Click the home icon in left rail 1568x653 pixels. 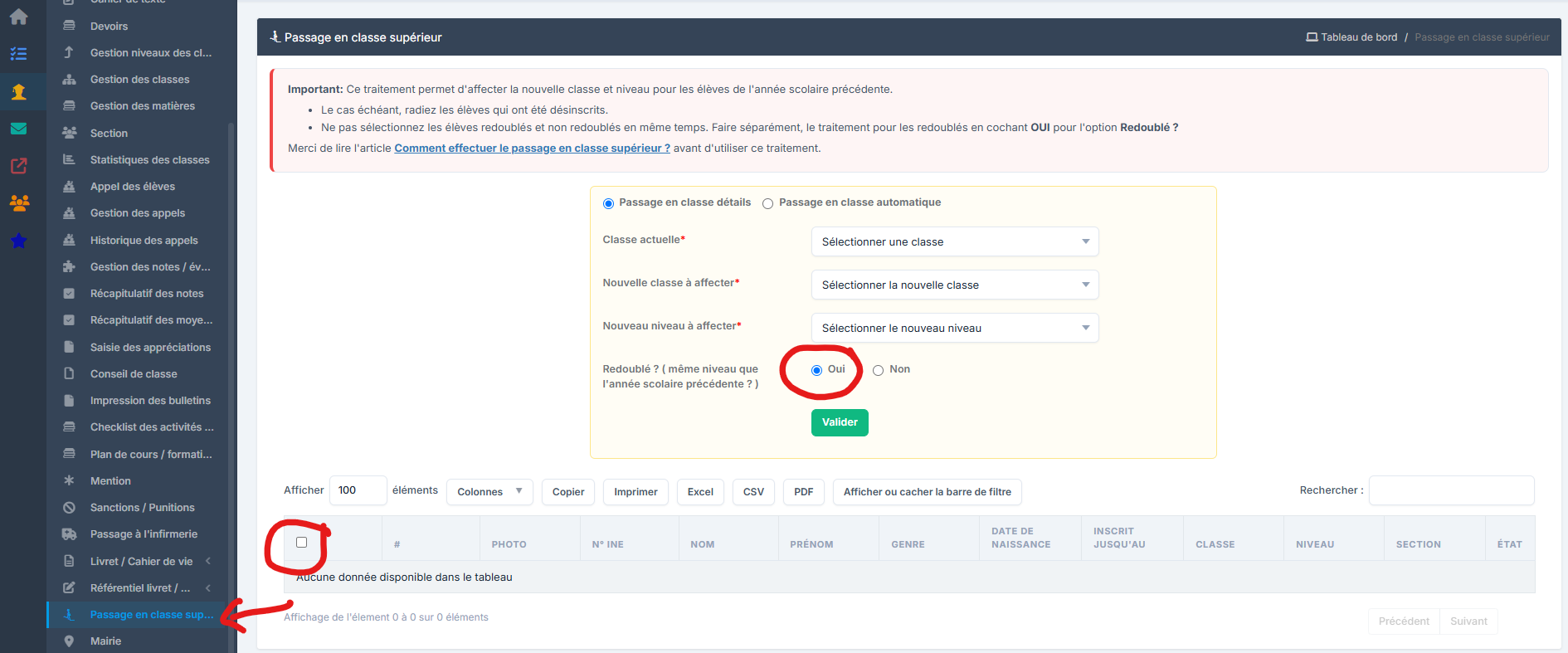18,17
